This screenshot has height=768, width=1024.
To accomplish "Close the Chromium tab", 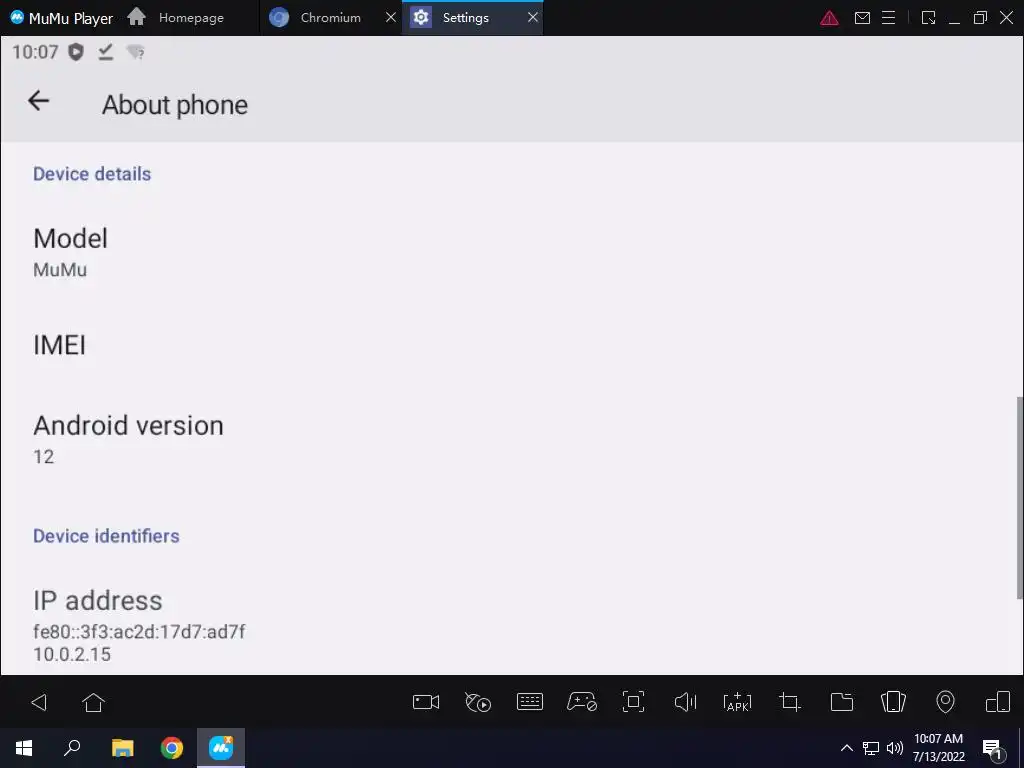I will point(391,18).
